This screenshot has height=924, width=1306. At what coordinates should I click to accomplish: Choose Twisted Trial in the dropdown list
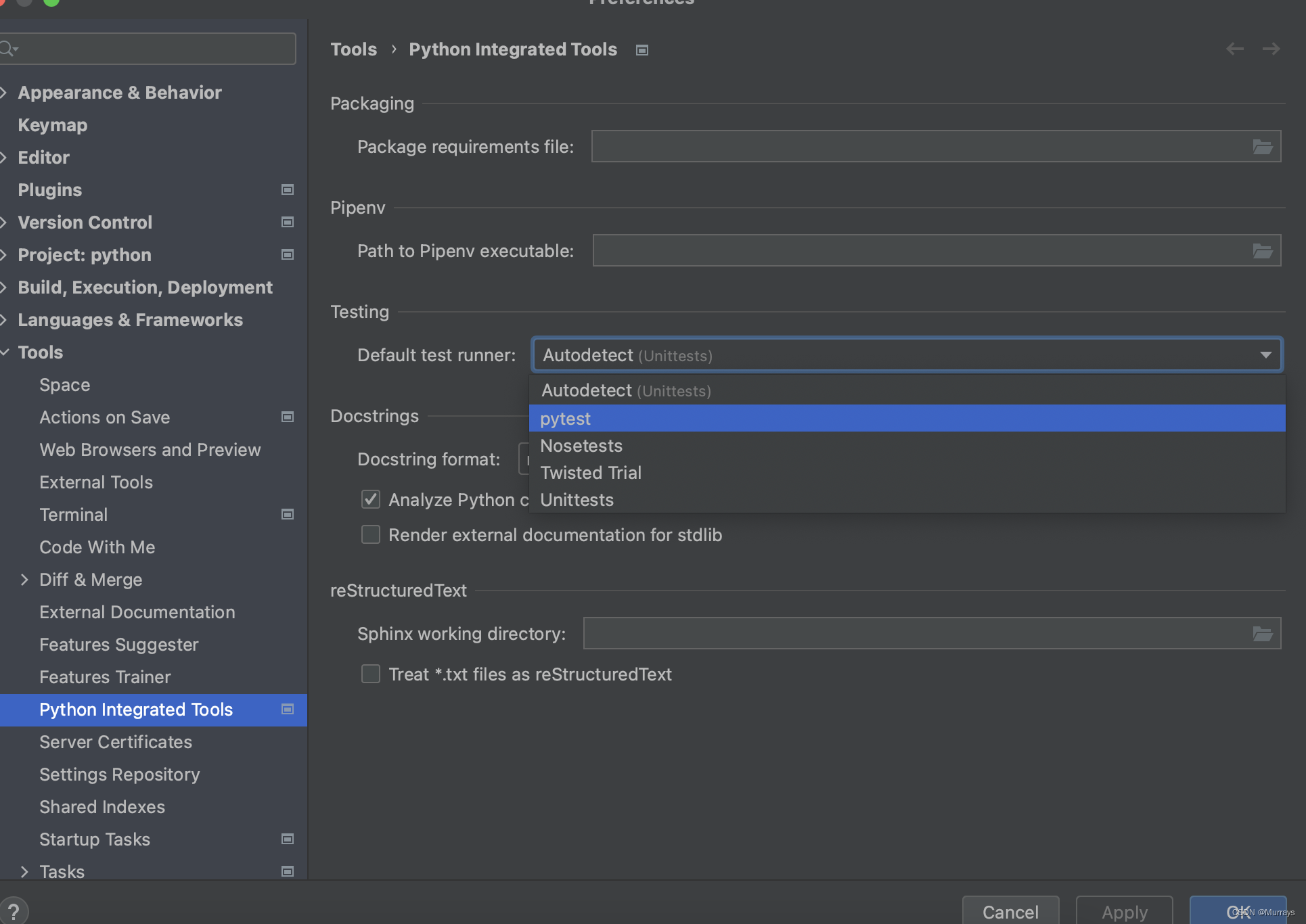pyautogui.click(x=591, y=473)
